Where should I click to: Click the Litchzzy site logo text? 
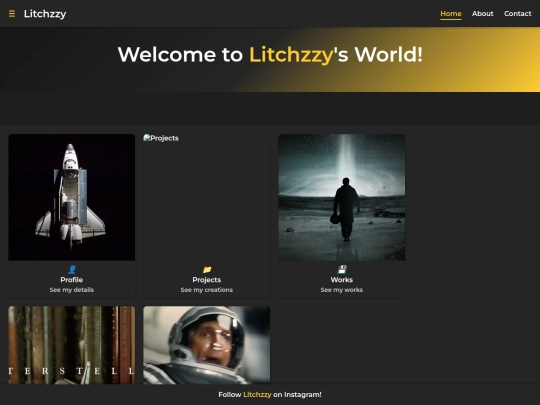45,14
